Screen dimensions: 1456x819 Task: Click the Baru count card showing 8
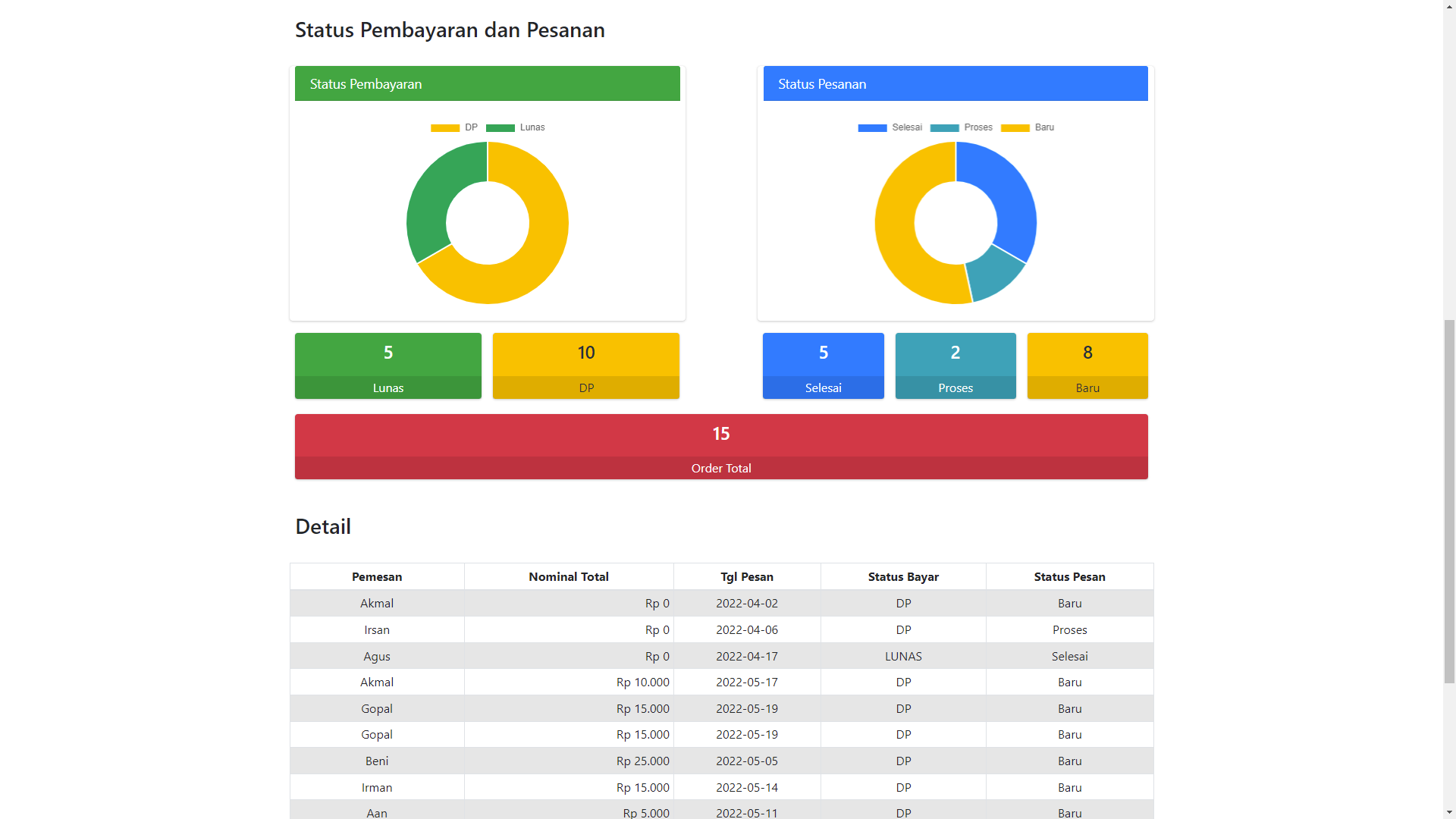point(1087,366)
